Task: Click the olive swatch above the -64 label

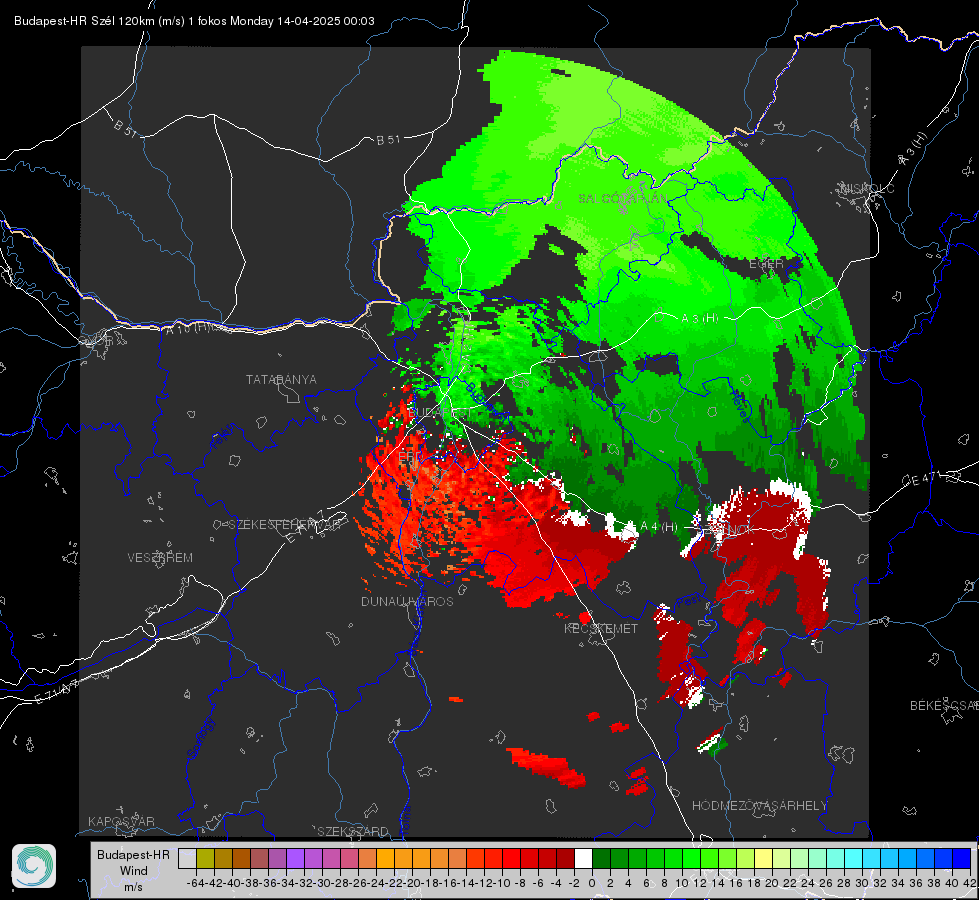Action: 205,858
